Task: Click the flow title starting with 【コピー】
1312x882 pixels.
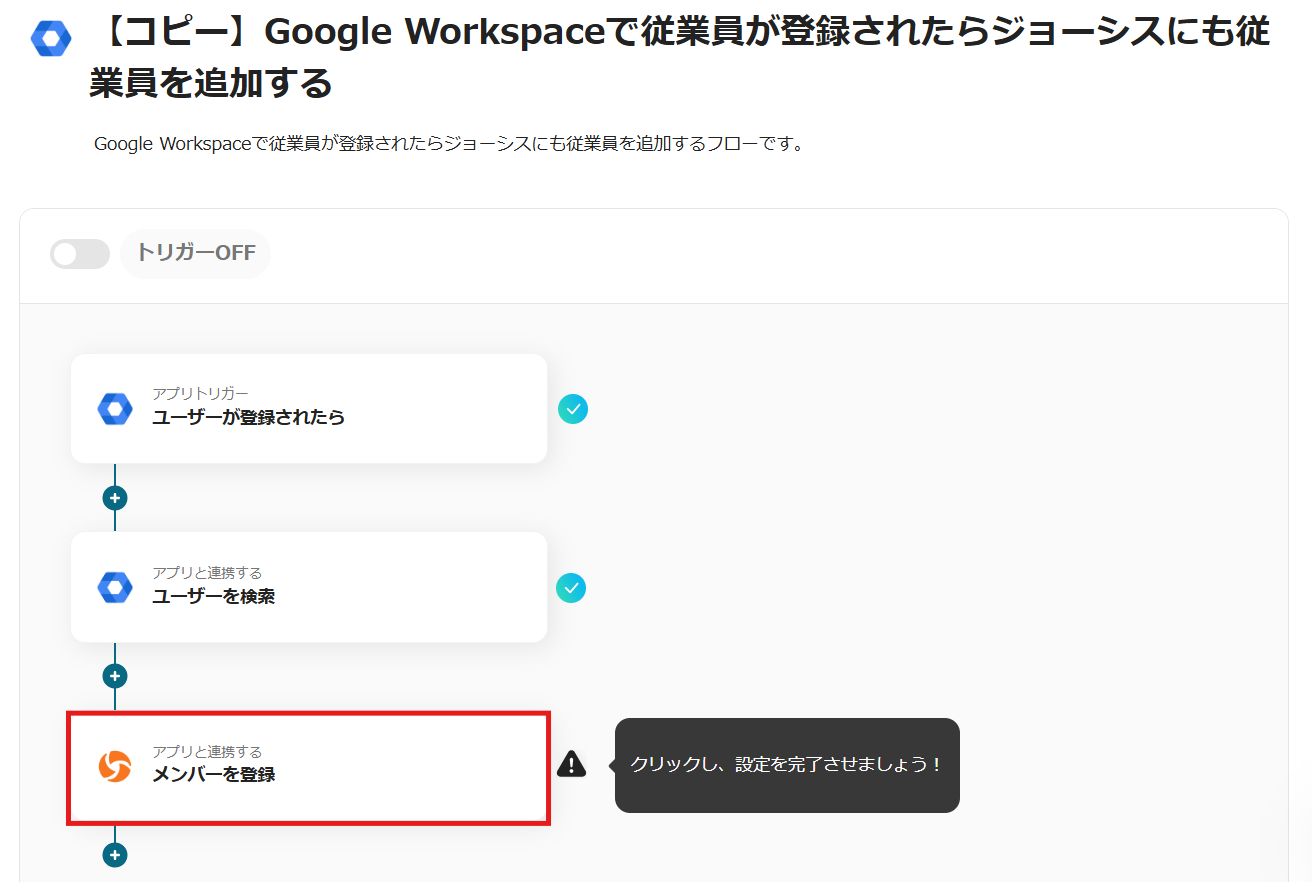Action: click(680, 58)
